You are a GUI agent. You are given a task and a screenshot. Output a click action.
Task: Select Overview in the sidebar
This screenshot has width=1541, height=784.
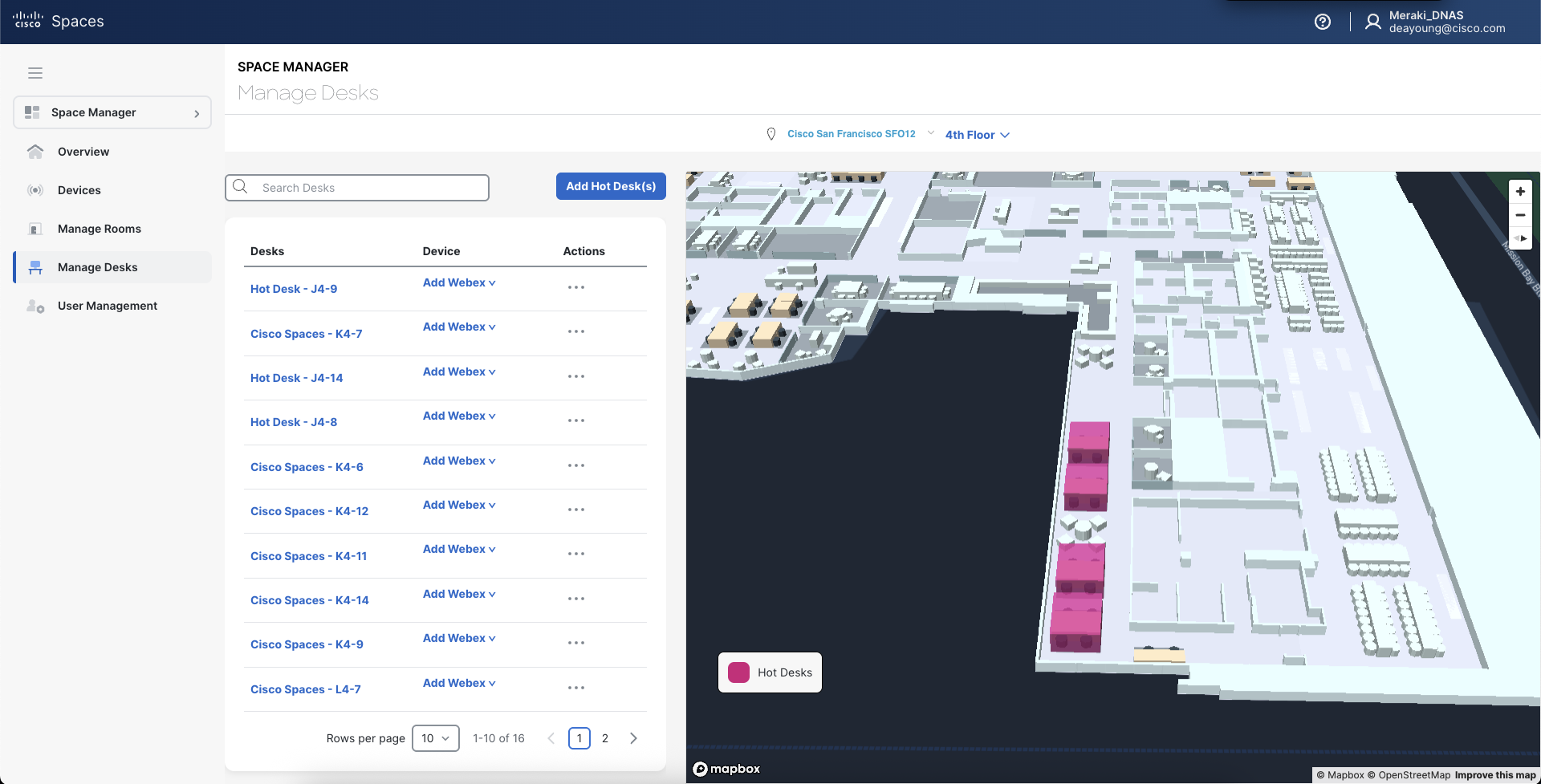(x=83, y=151)
